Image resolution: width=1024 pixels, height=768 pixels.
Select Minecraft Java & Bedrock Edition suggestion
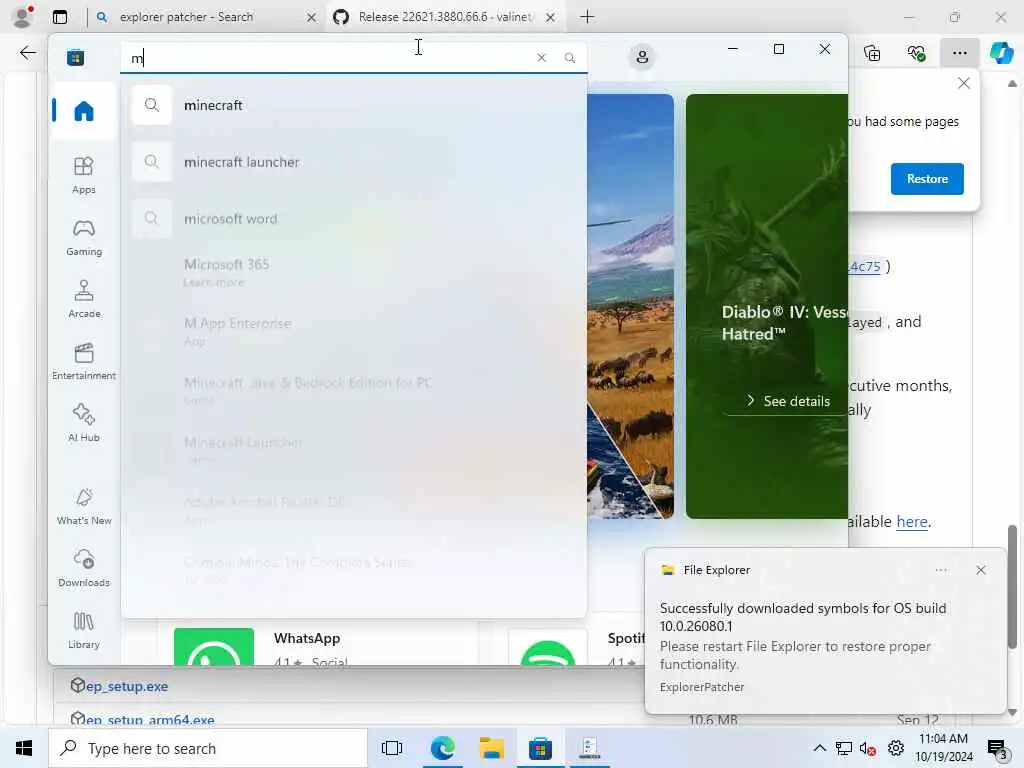[x=353, y=391]
